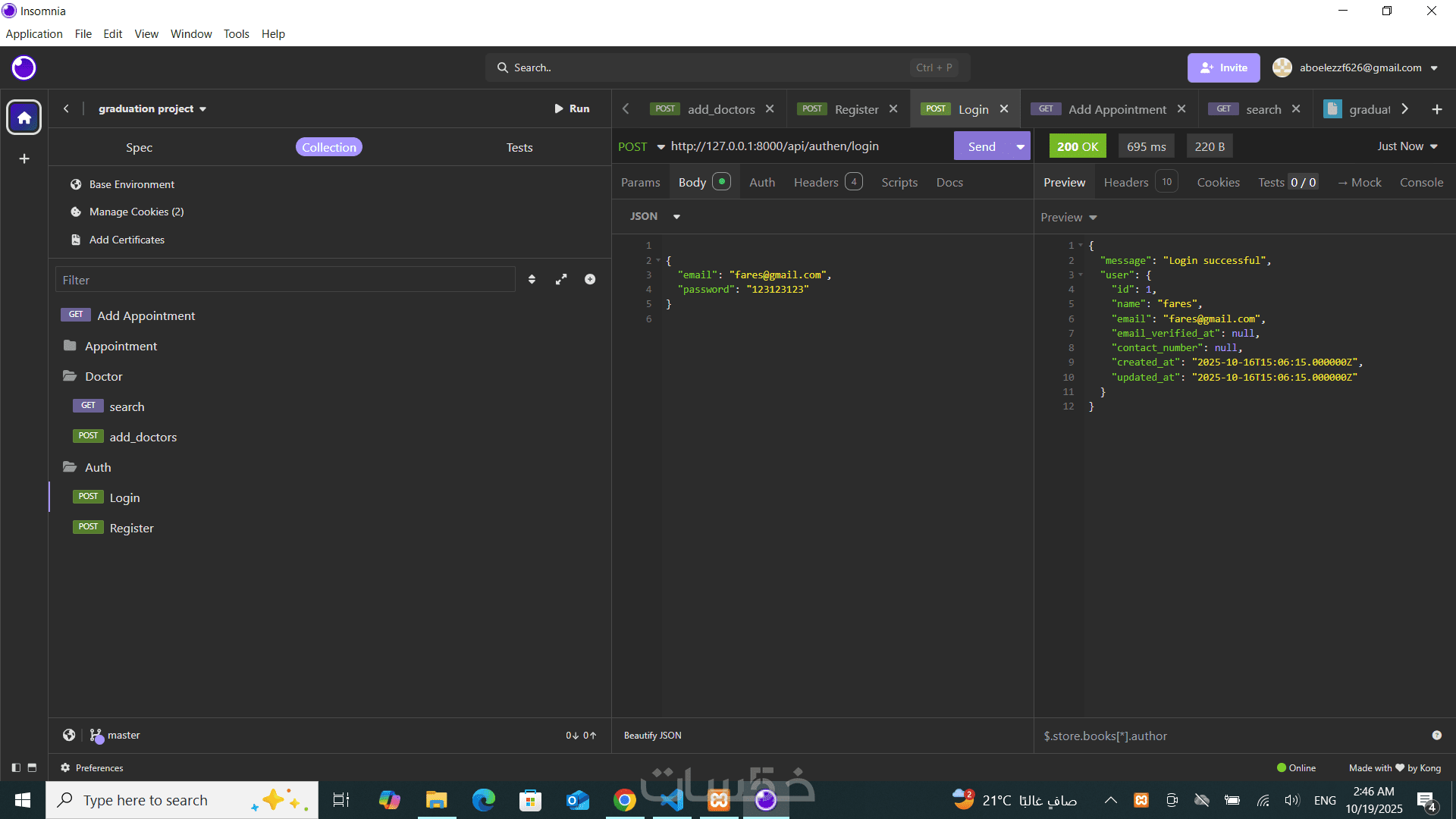Open the Send button options arrow

pos(1020,146)
